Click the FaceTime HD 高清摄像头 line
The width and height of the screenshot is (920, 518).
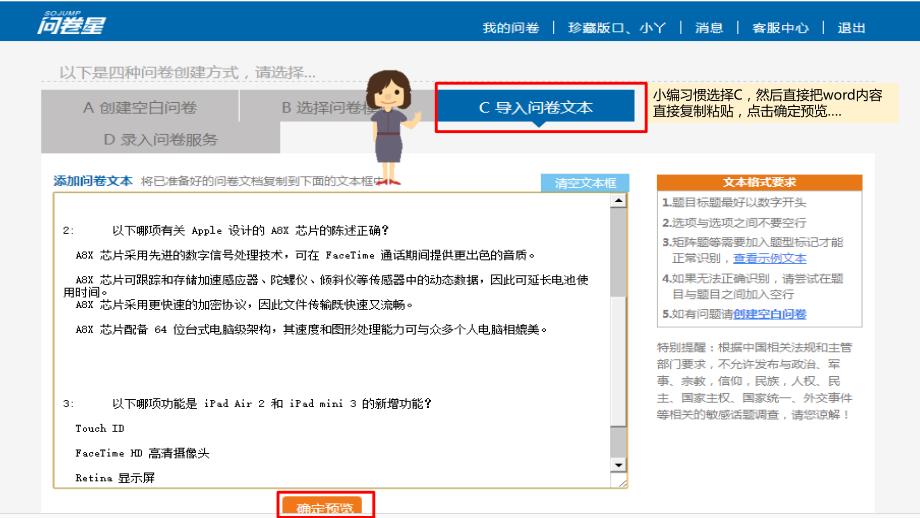pos(142,453)
